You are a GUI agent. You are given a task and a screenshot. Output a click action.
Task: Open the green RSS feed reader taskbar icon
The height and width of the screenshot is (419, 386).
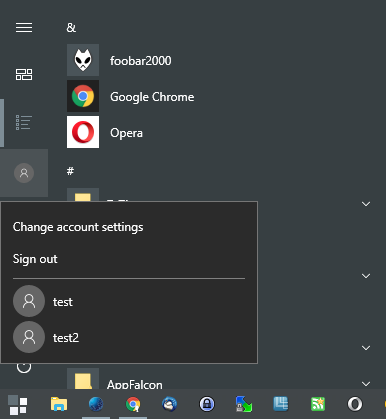(x=318, y=404)
